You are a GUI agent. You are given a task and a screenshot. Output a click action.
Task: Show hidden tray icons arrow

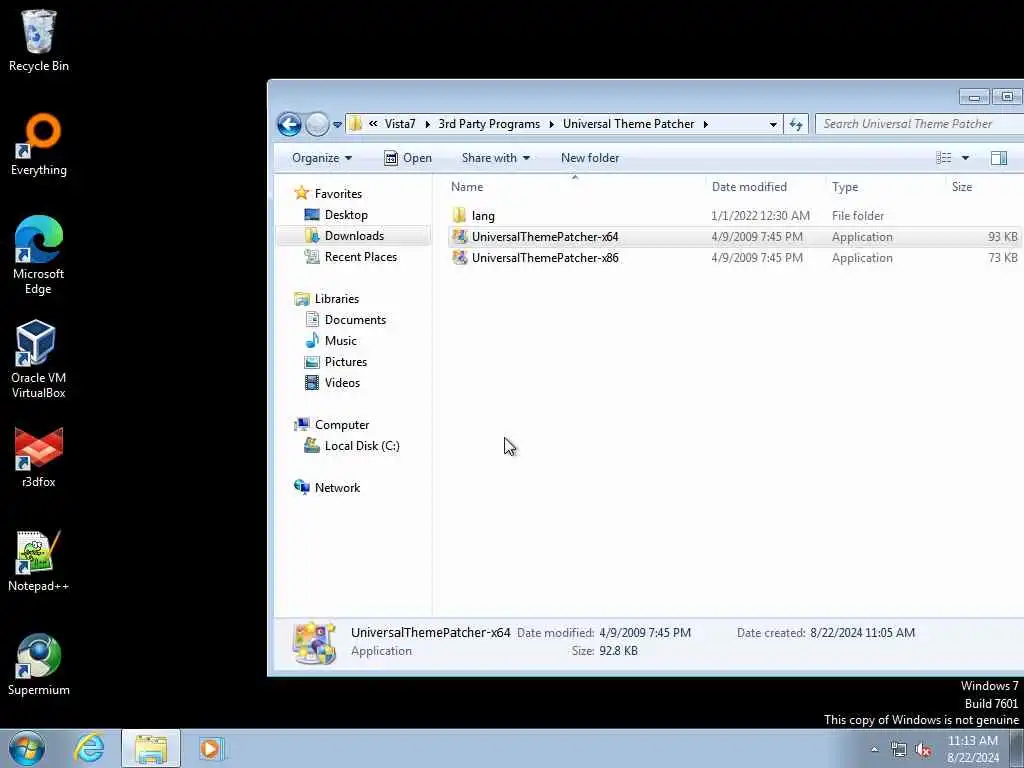click(x=874, y=749)
